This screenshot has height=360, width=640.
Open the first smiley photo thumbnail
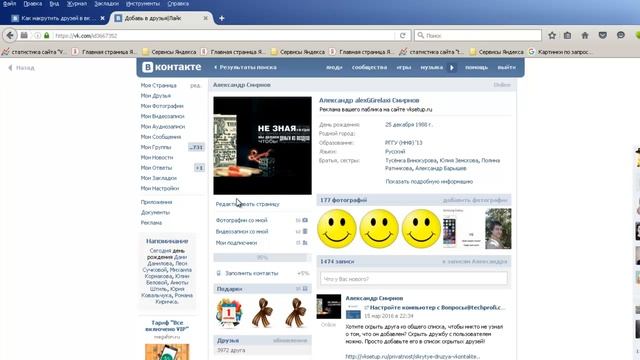(337, 229)
